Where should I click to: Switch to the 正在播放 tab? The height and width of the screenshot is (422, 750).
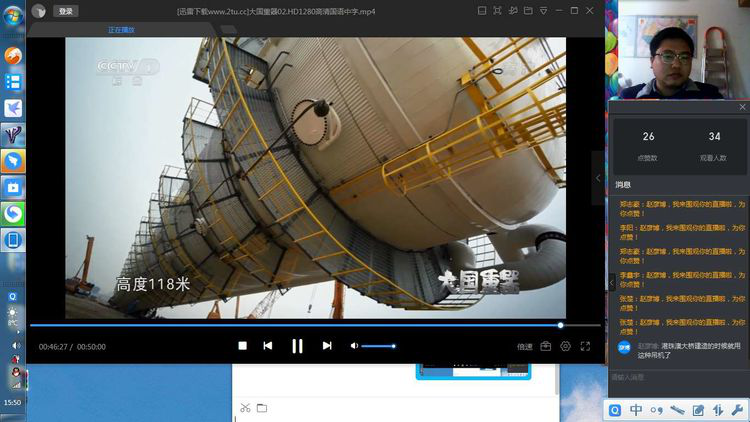click(121, 30)
